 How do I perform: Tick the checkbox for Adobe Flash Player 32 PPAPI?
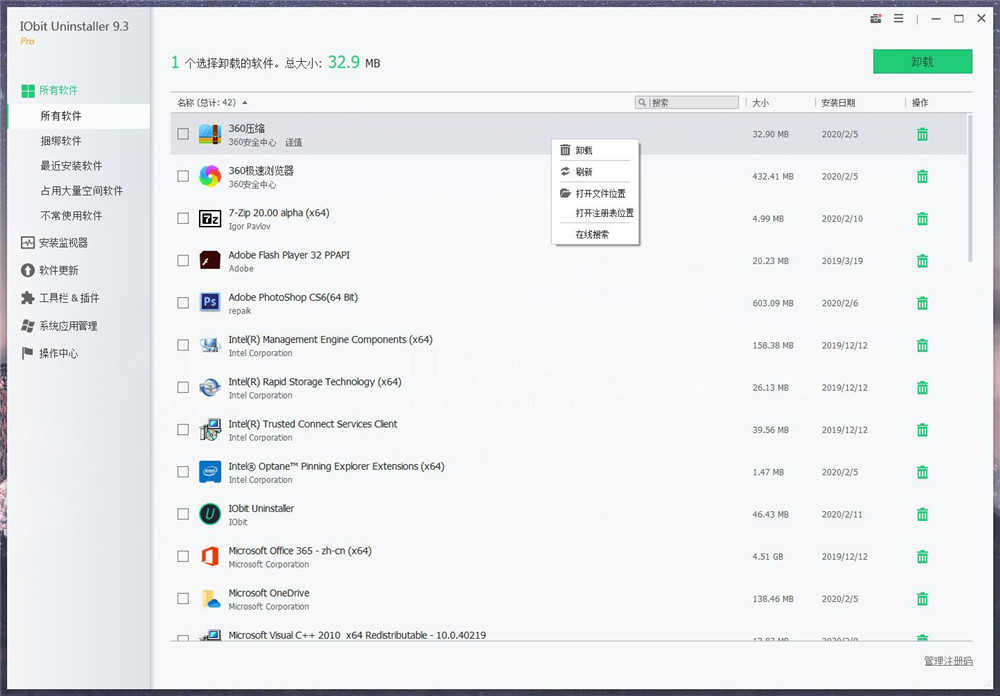tap(183, 260)
